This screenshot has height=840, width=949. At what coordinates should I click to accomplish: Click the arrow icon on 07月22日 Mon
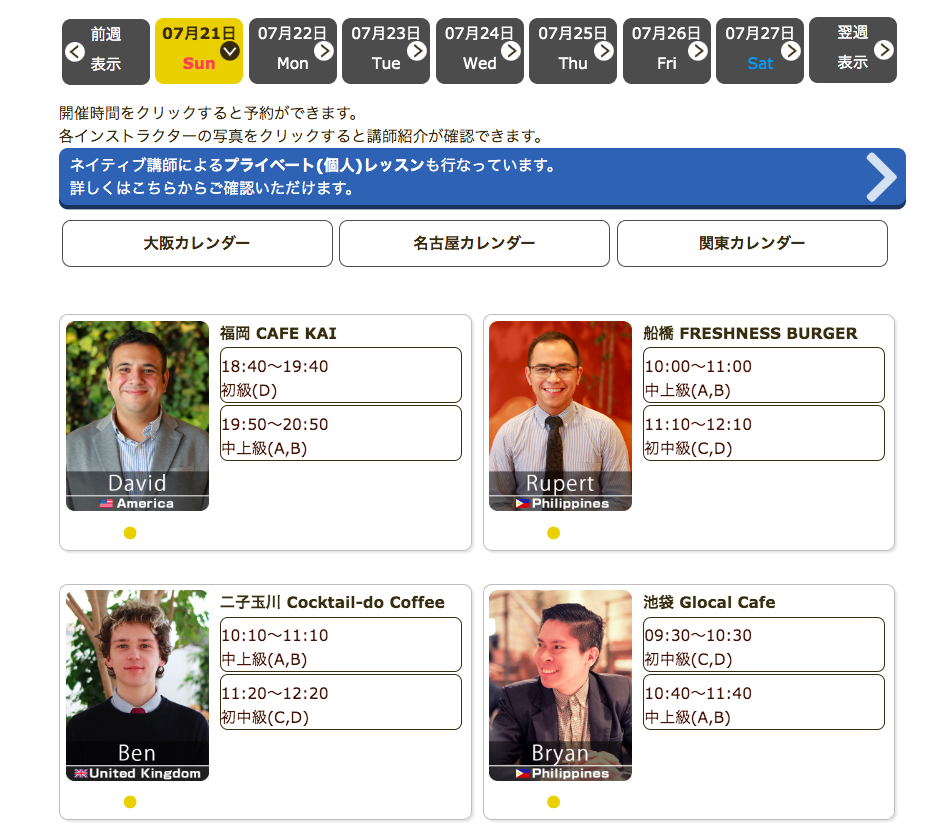[x=323, y=51]
